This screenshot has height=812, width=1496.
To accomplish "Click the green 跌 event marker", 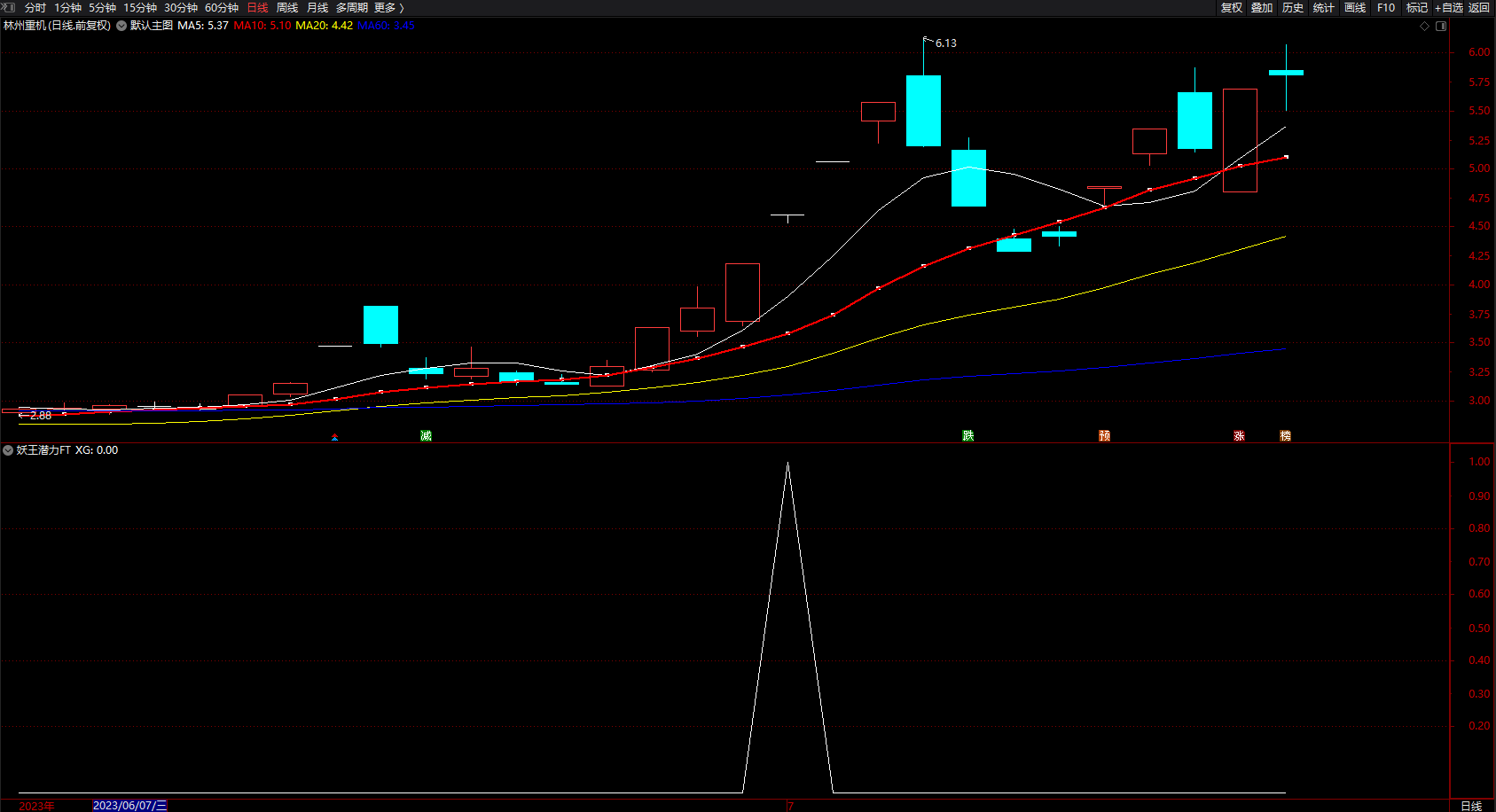I will [x=968, y=435].
